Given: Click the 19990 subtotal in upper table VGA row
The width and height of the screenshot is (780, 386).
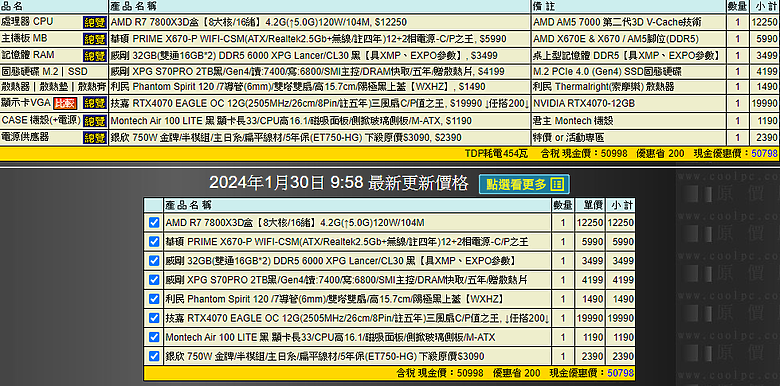Looking at the screenshot, I should pos(764,103).
